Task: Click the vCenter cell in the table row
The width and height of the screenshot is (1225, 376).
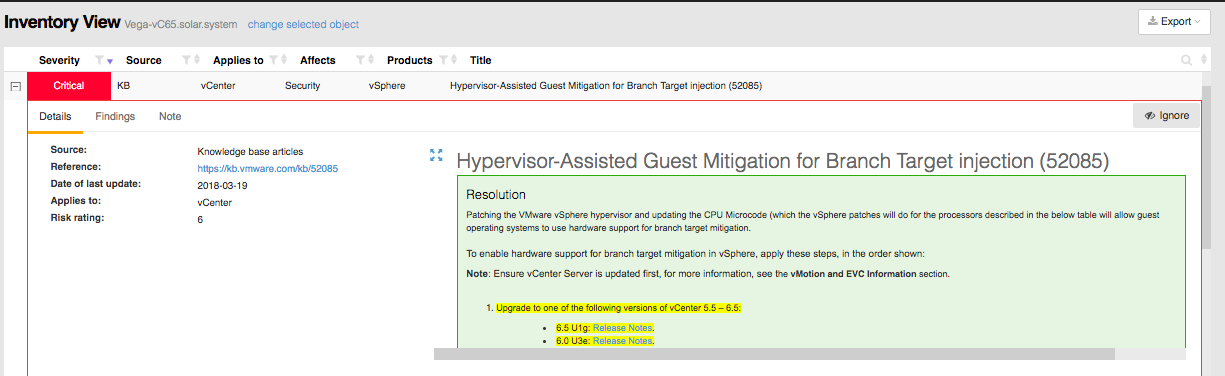Action: tap(218, 86)
